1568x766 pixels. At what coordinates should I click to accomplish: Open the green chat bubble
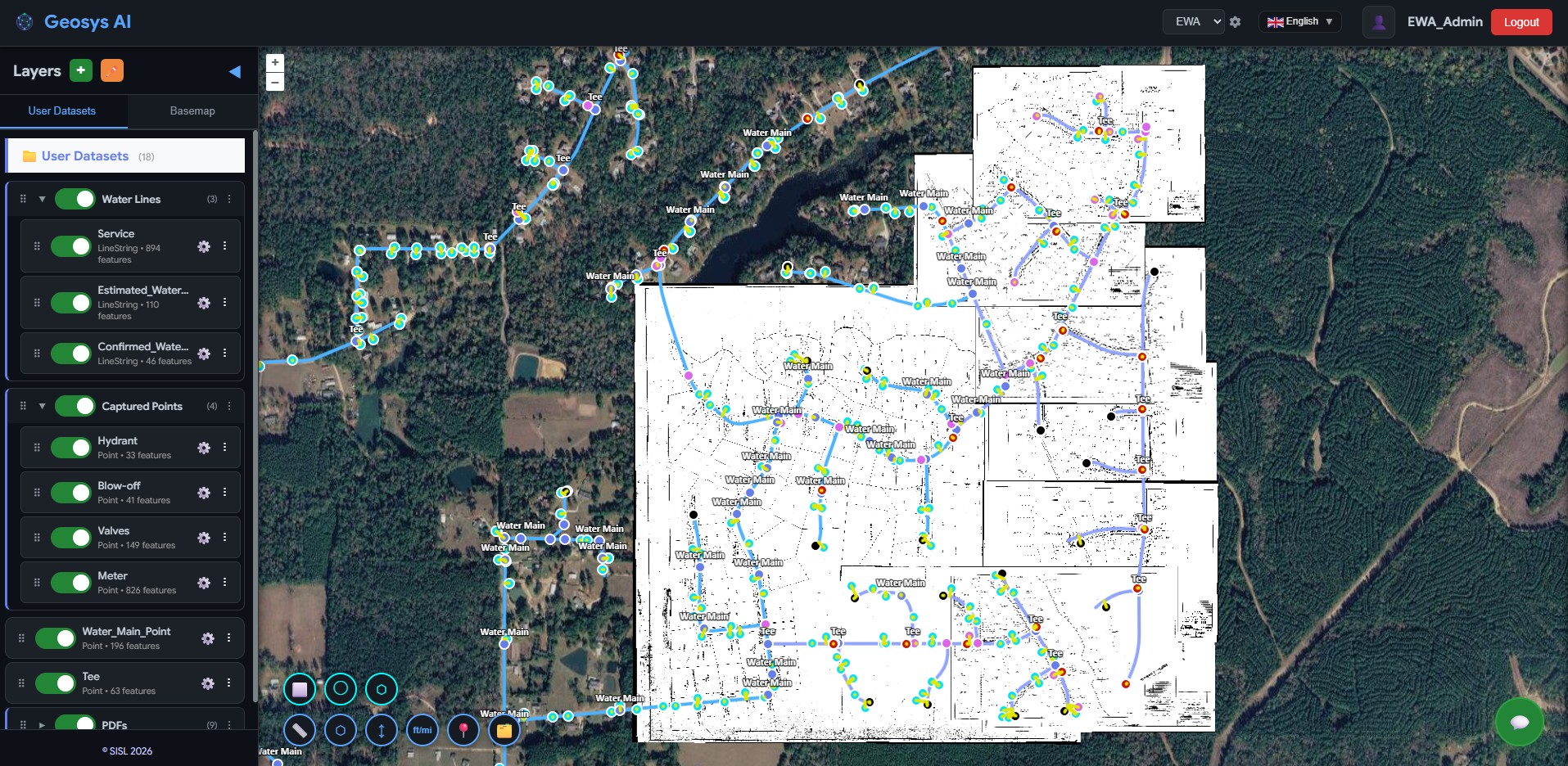[x=1520, y=721]
